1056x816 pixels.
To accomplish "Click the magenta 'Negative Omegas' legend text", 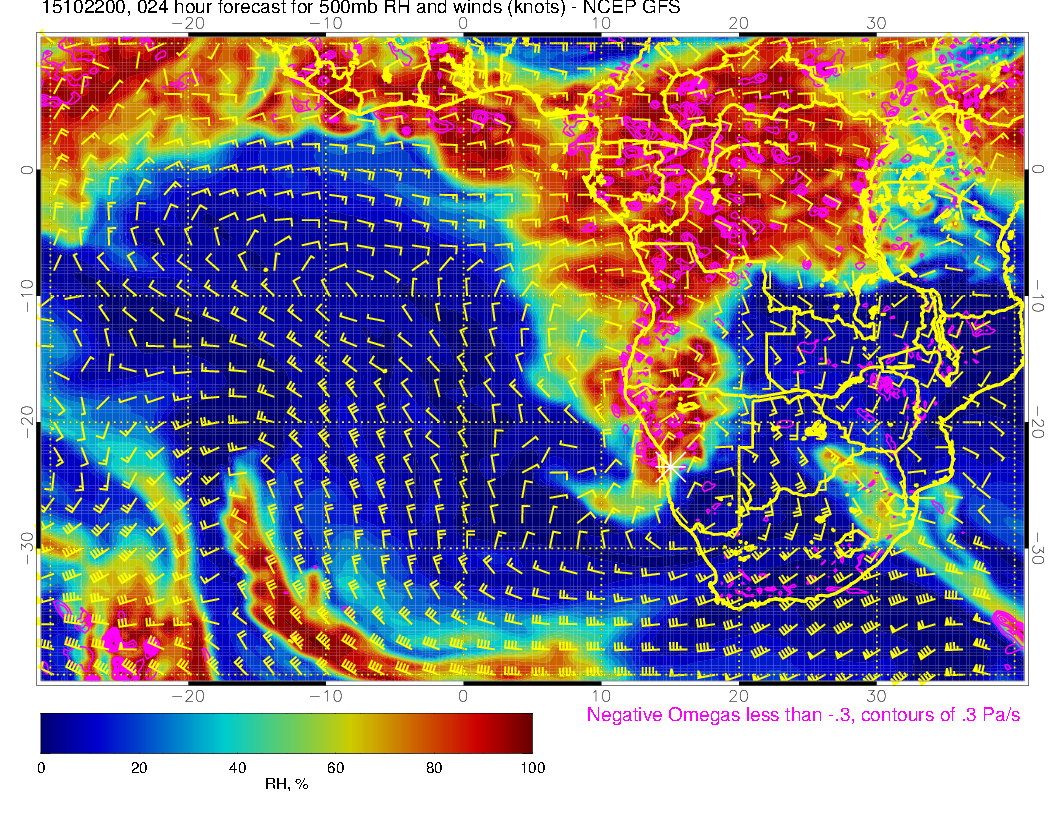I will click(803, 716).
